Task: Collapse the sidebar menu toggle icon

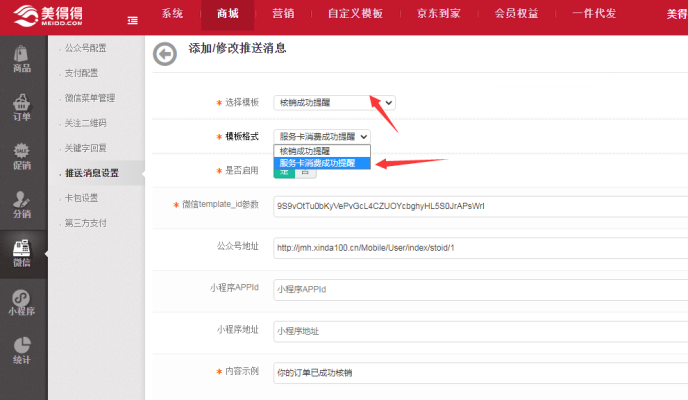Action: pyautogui.click(x=133, y=20)
